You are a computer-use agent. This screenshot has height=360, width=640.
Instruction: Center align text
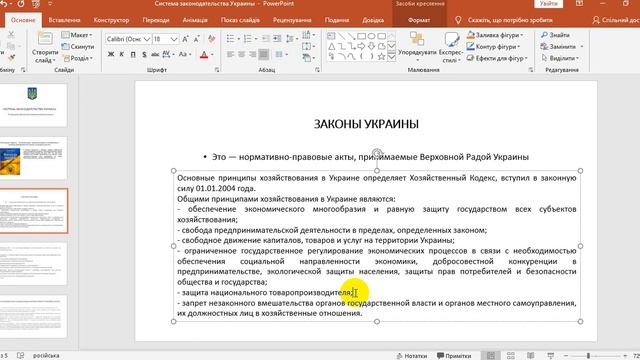point(242,54)
